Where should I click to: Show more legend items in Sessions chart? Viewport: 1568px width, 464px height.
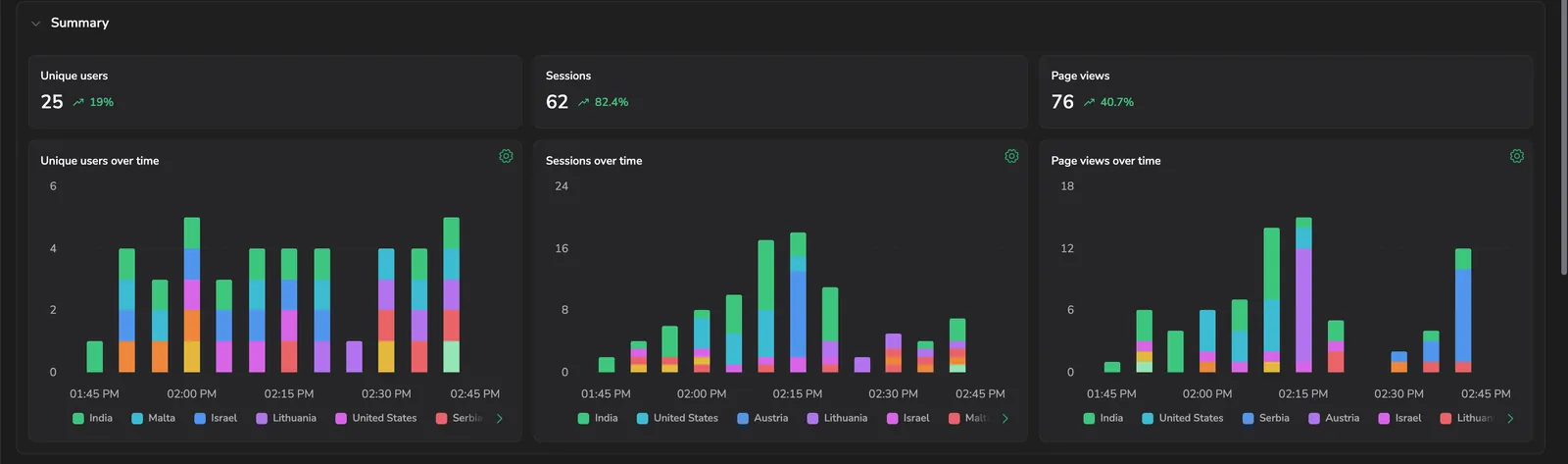1004,418
